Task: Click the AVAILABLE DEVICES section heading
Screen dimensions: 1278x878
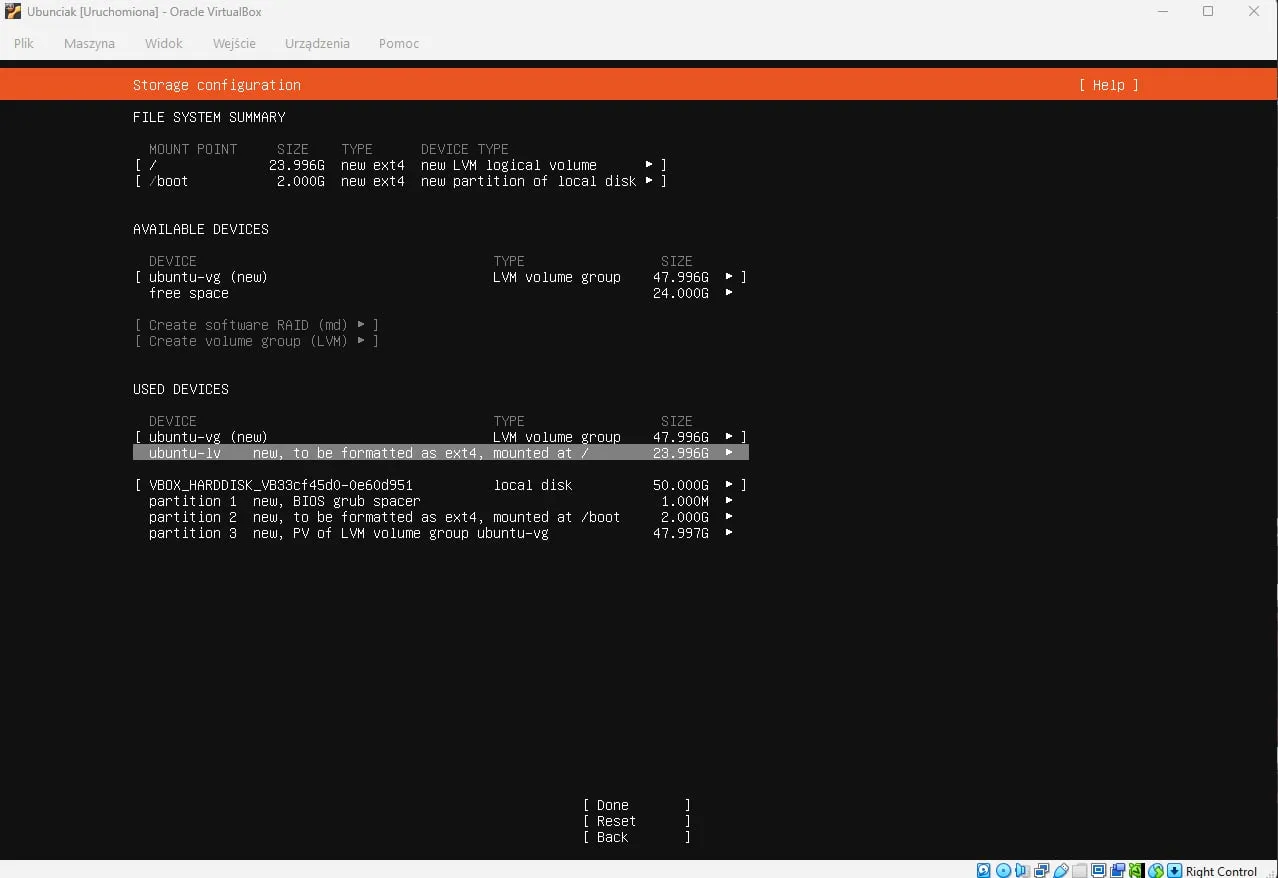Action: (x=201, y=229)
